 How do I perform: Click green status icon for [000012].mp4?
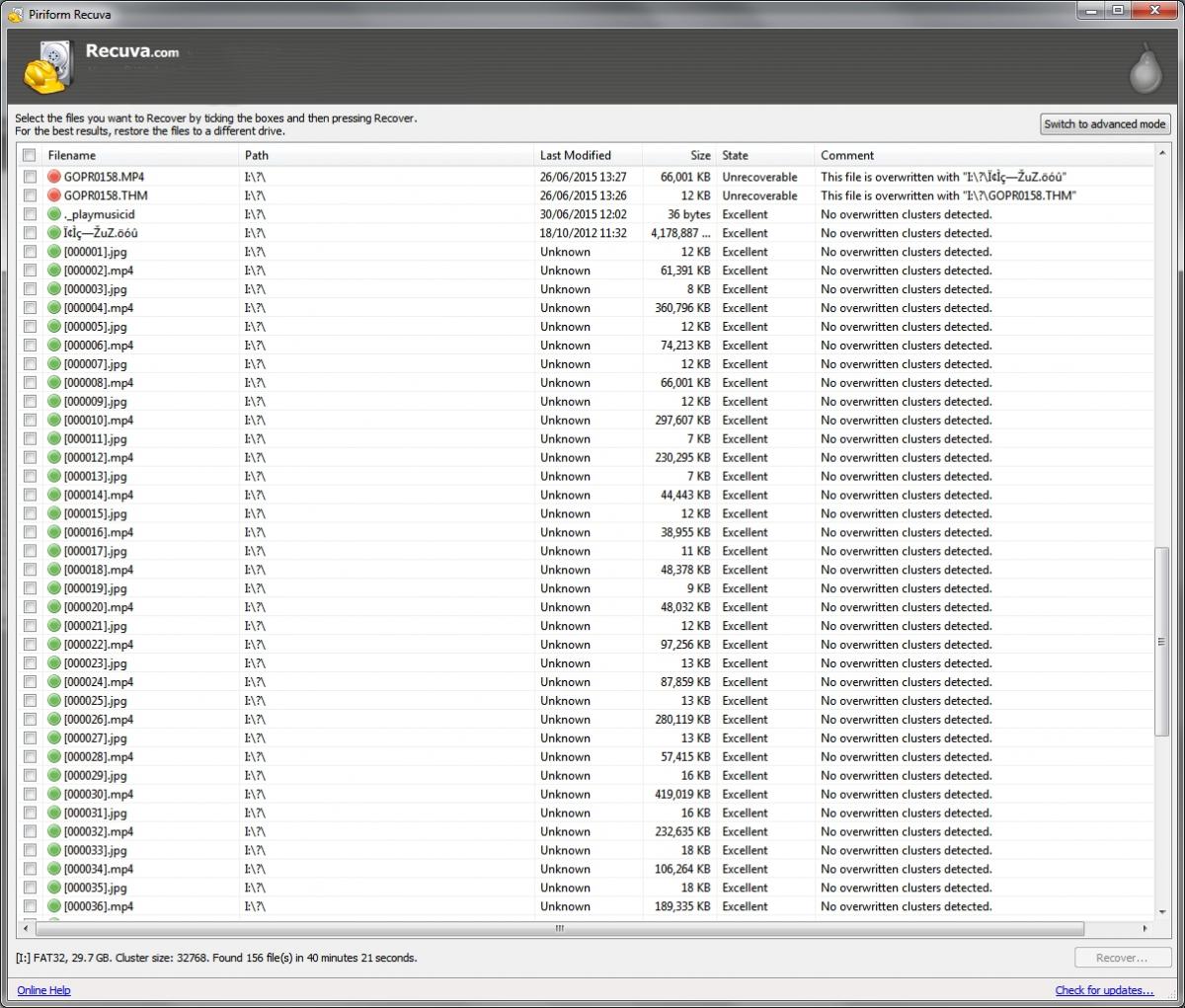click(x=54, y=458)
